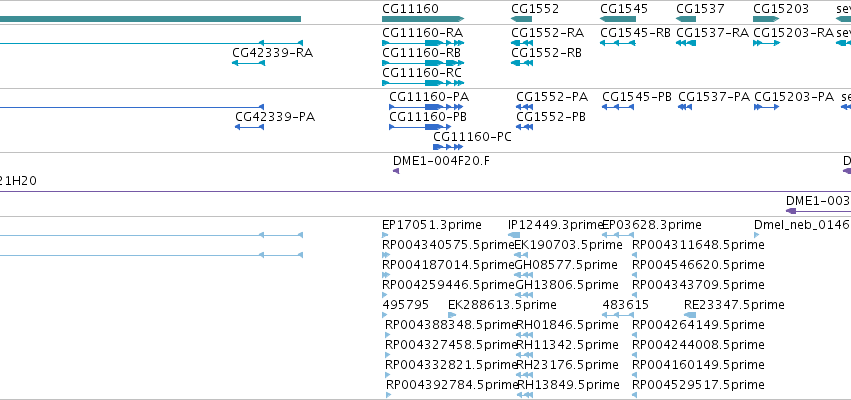Select transcript CG11160-RC

[x=422, y=73]
